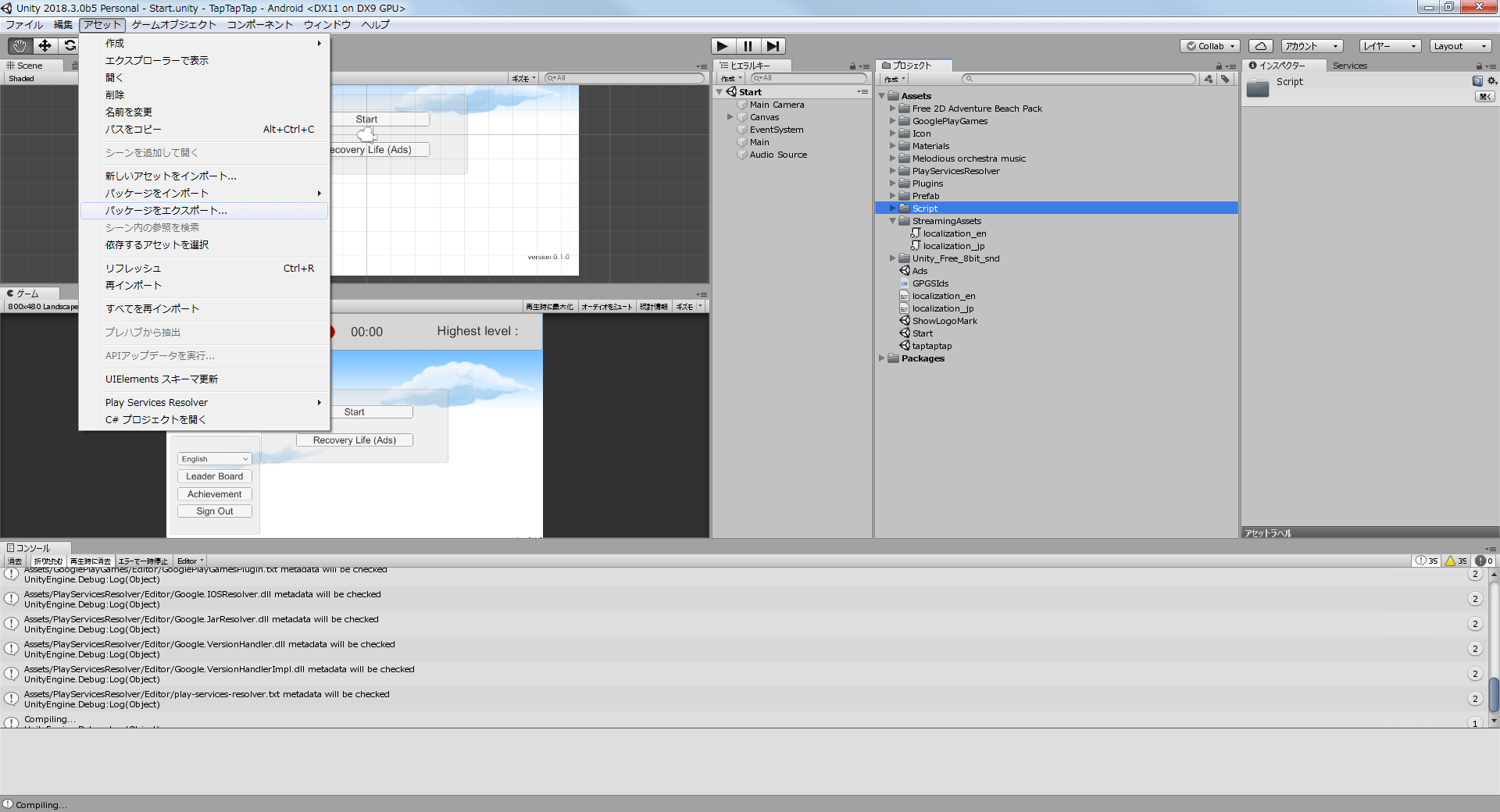The height and width of the screenshot is (812, 1500).
Task: Choose パッケージをエクスポート from the menu
Action: pyautogui.click(x=165, y=210)
